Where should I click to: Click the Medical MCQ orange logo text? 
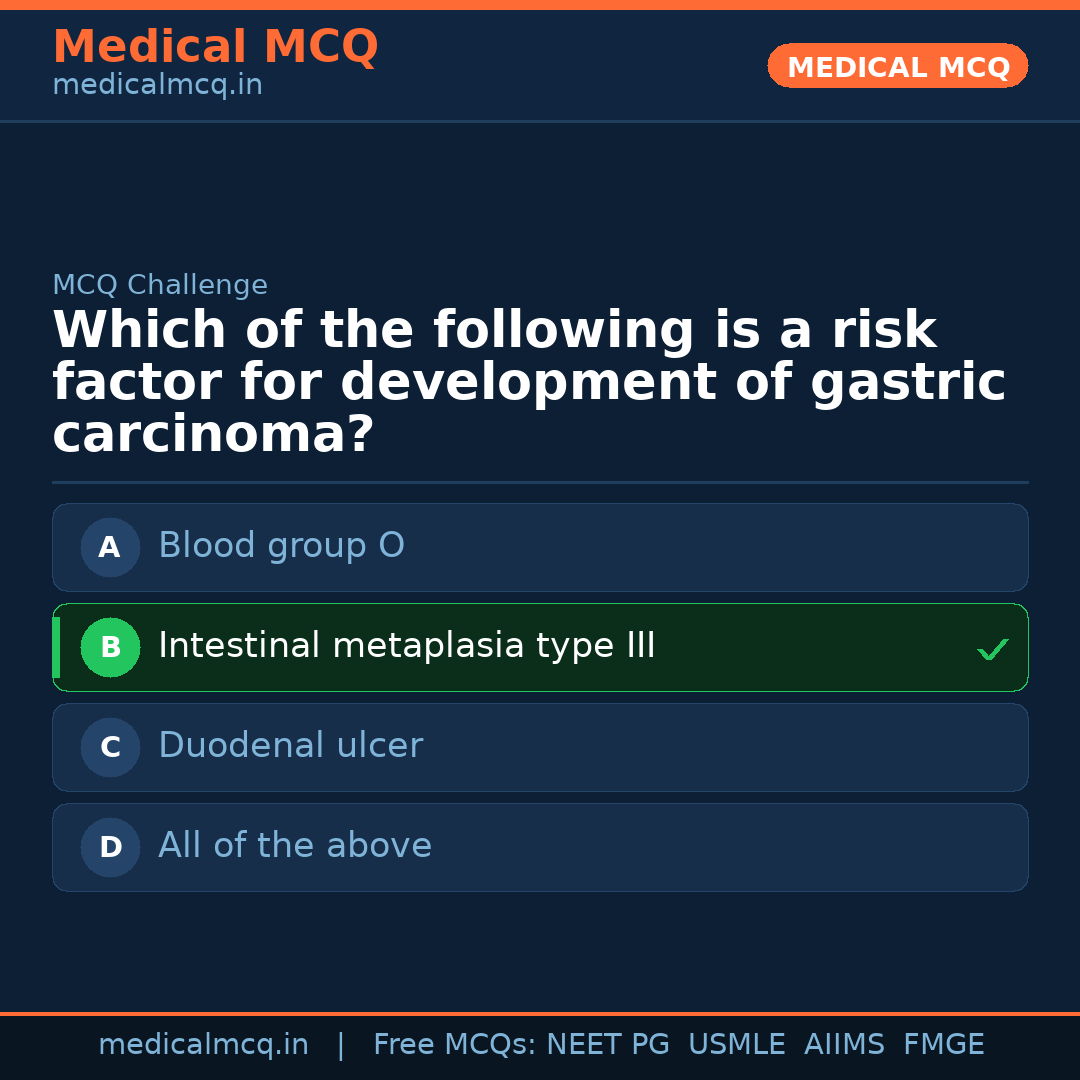[215, 47]
